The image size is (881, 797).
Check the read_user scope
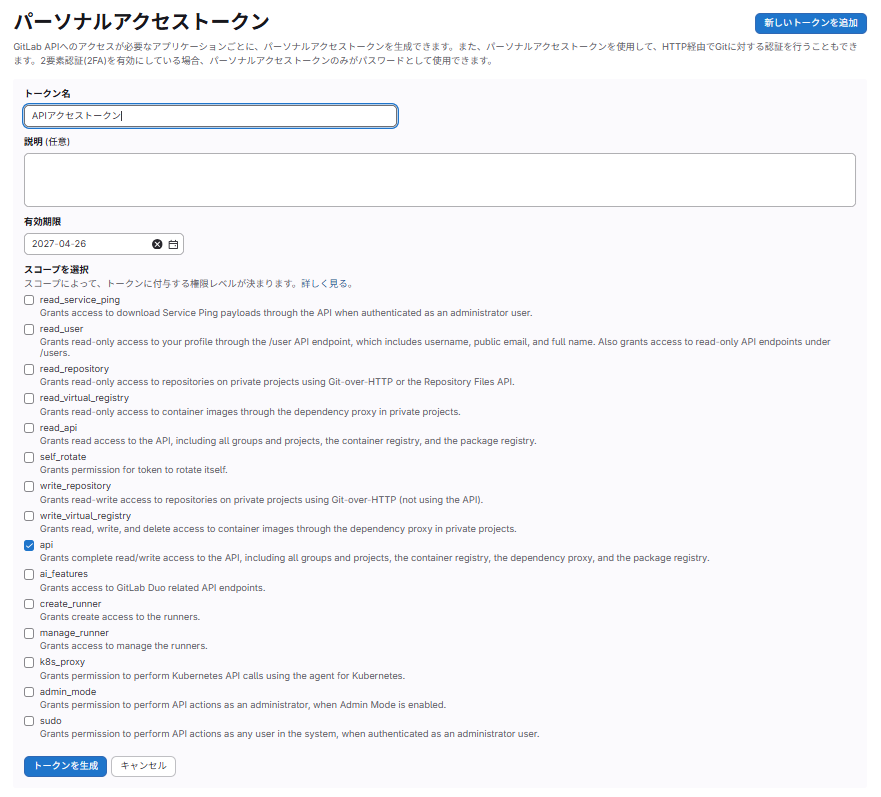point(29,329)
